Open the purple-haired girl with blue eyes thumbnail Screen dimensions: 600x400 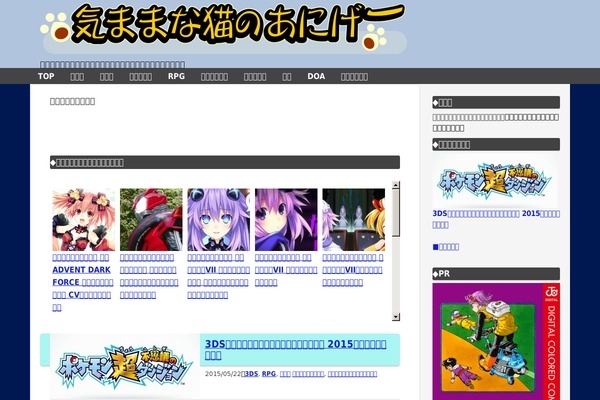(218, 219)
